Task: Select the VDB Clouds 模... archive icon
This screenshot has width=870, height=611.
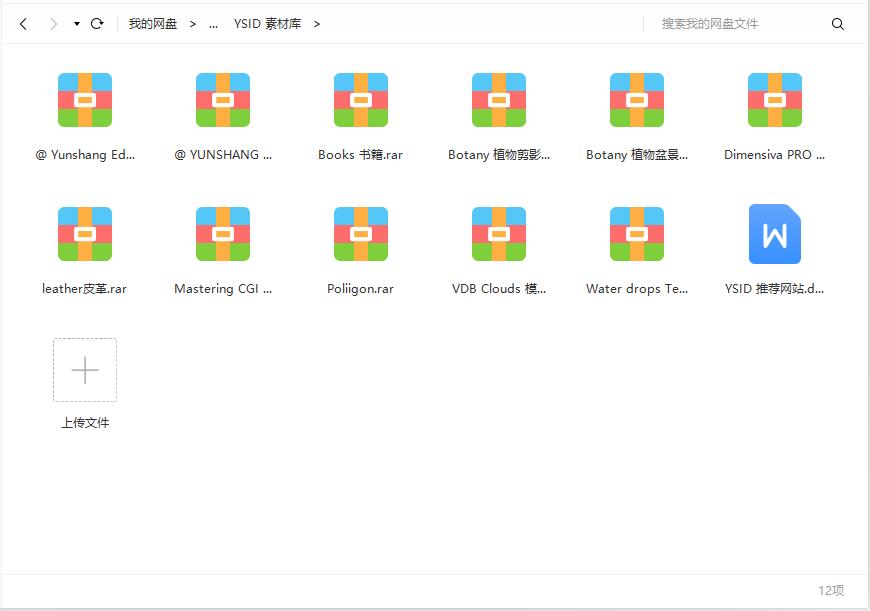Action: pyautogui.click(x=499, y=234)
